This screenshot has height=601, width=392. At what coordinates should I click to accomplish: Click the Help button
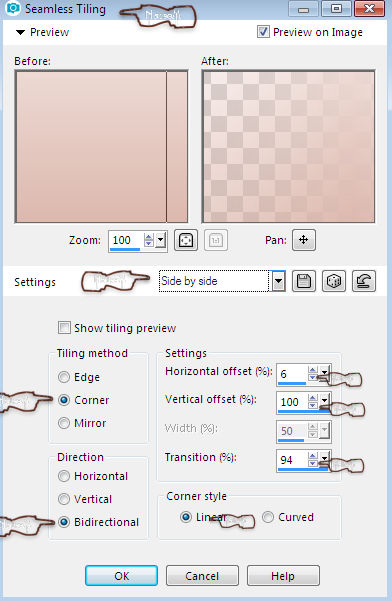point(283,576)
